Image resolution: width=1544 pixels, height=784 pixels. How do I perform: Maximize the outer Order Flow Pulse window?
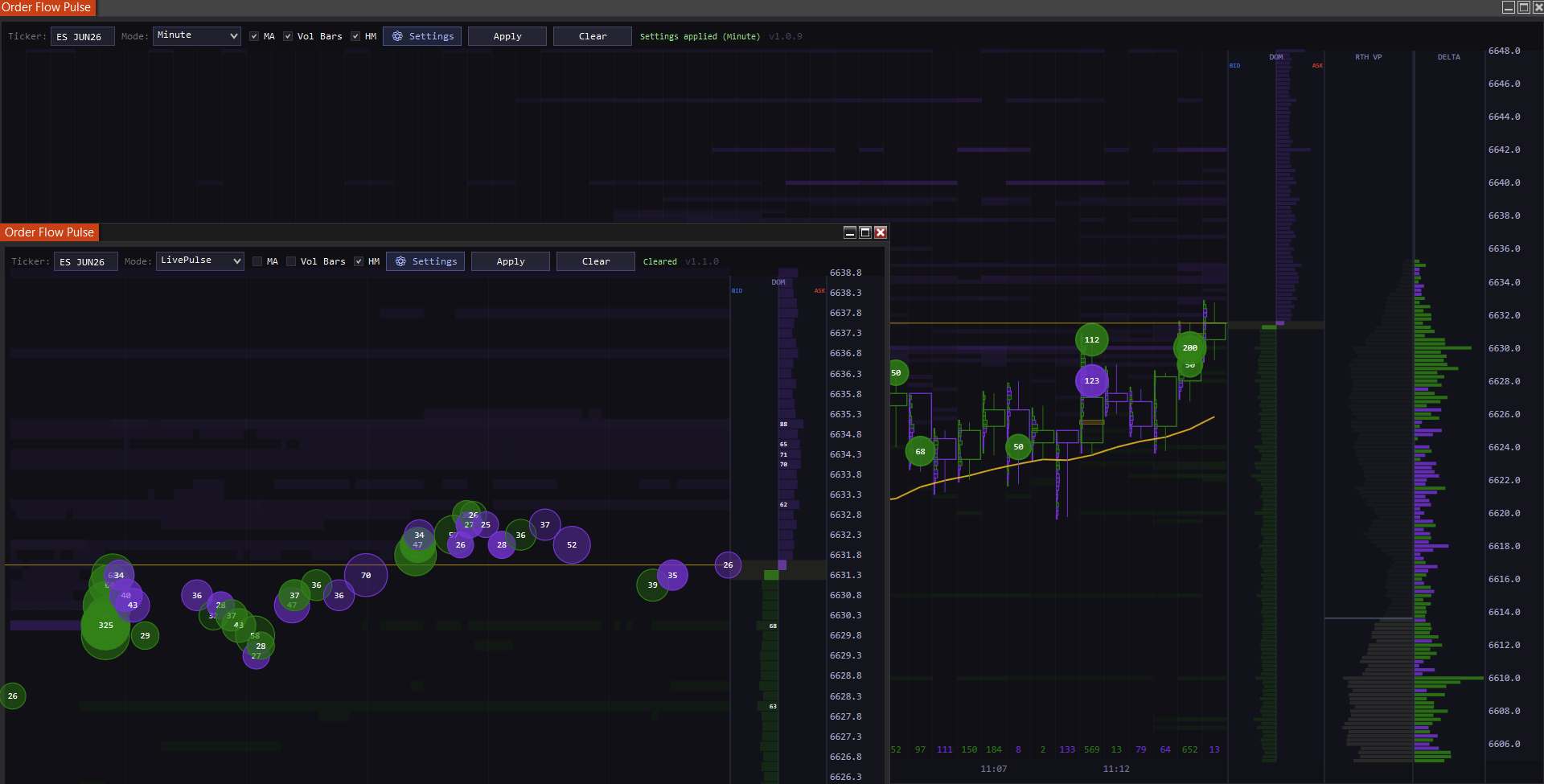coord(1523,7)
